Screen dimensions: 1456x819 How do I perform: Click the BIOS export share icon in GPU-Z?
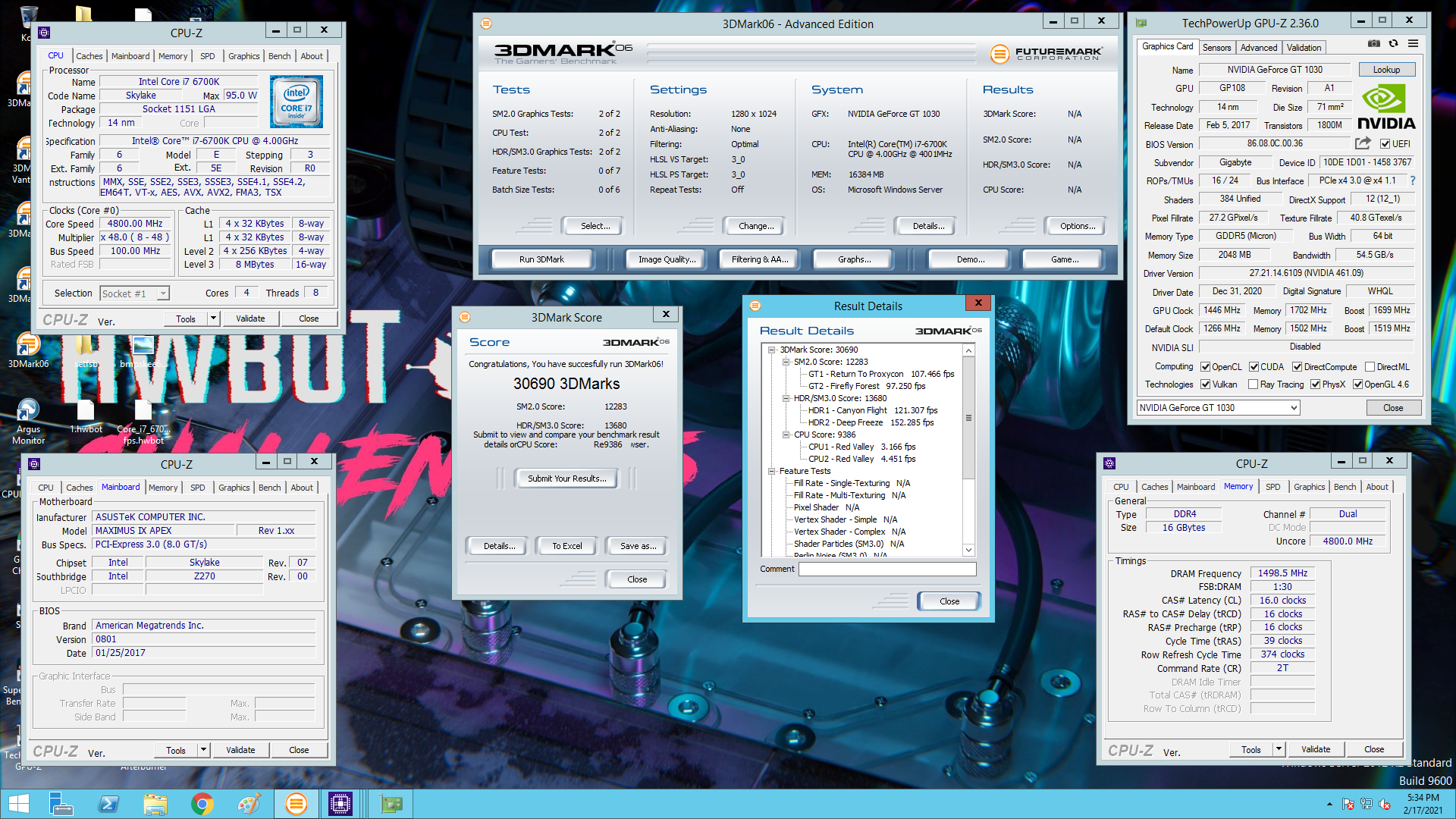click(x=1363, y=143)
